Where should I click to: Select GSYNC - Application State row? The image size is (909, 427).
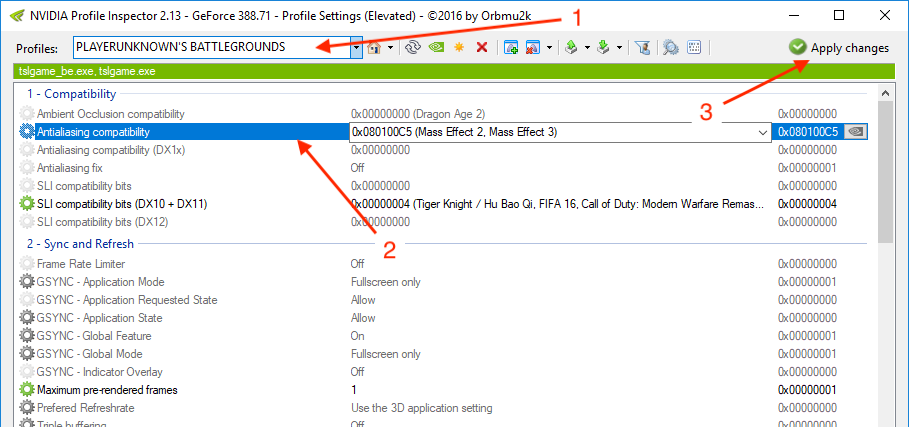click(x=443, y=318)
